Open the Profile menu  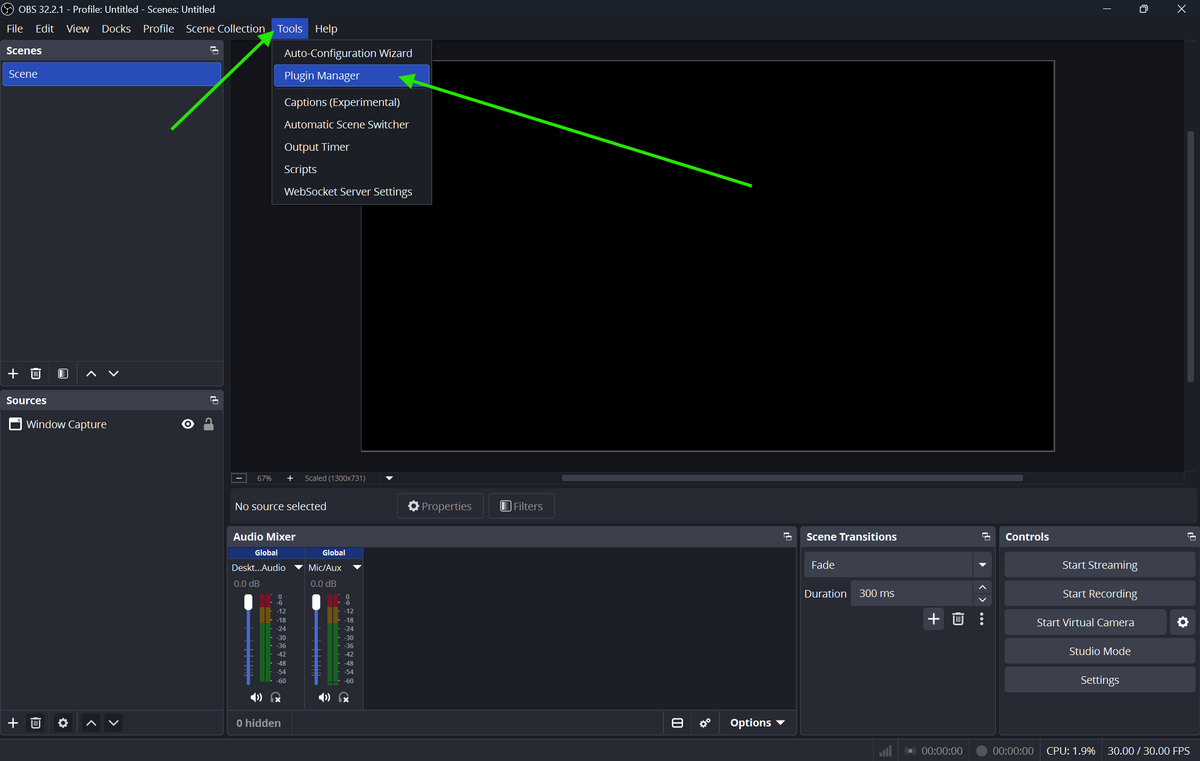[x=158, y=28]
